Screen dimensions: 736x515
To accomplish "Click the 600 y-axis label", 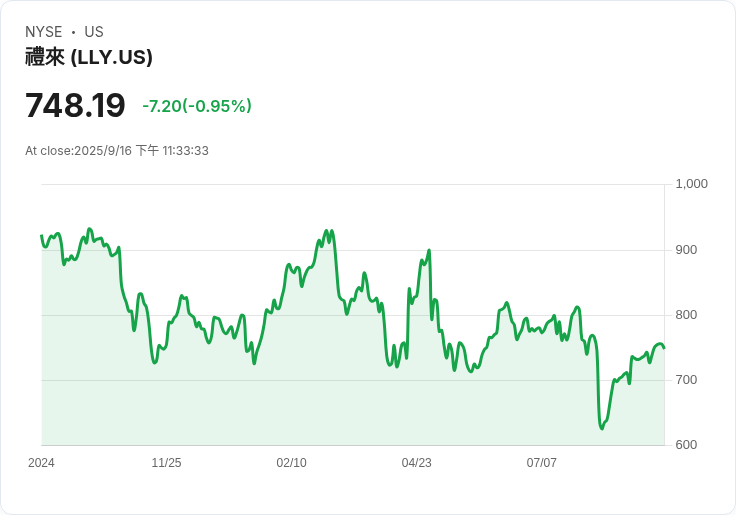I will tap(687, 445).
